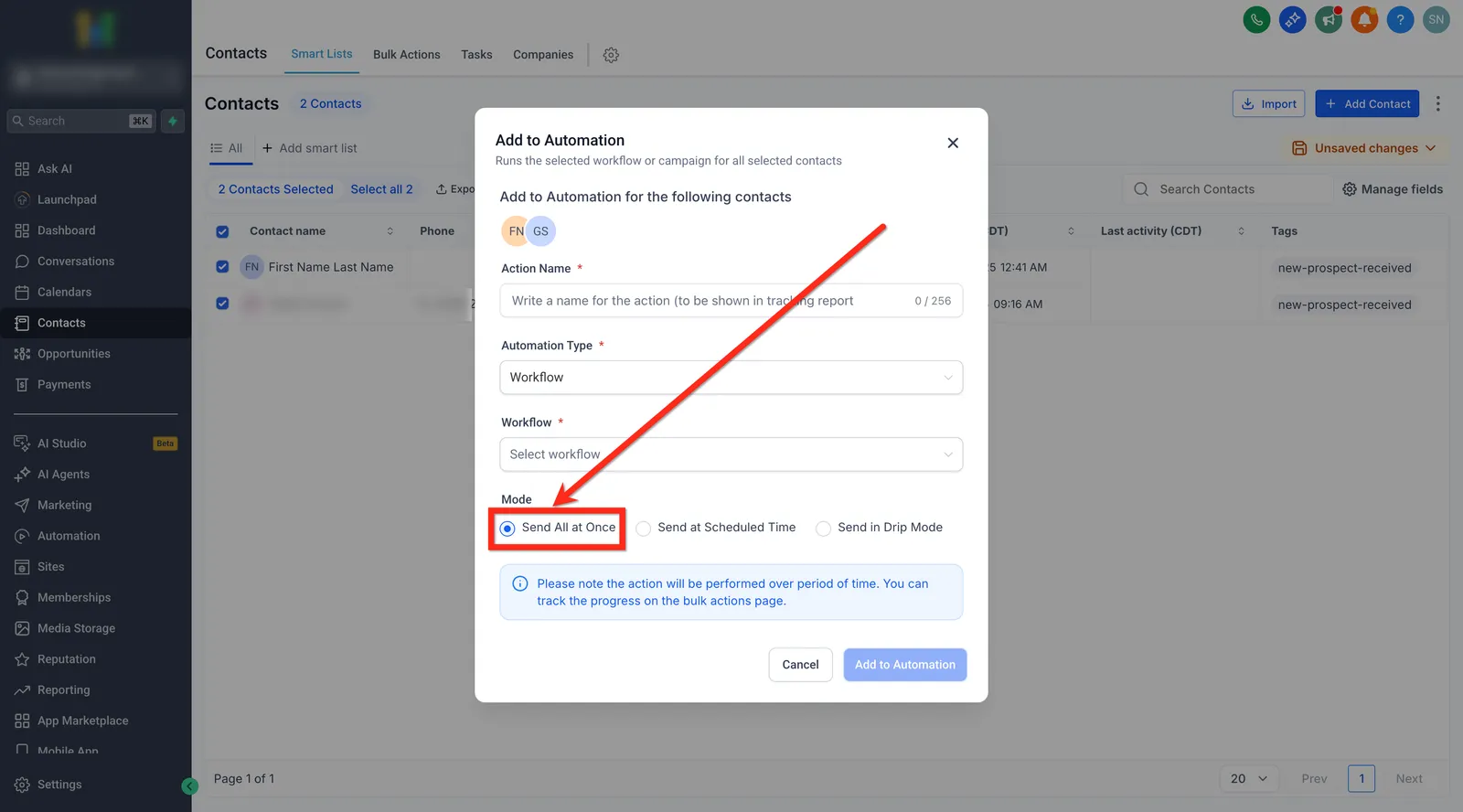Open the Companies tab

click(x=543, y=55)
